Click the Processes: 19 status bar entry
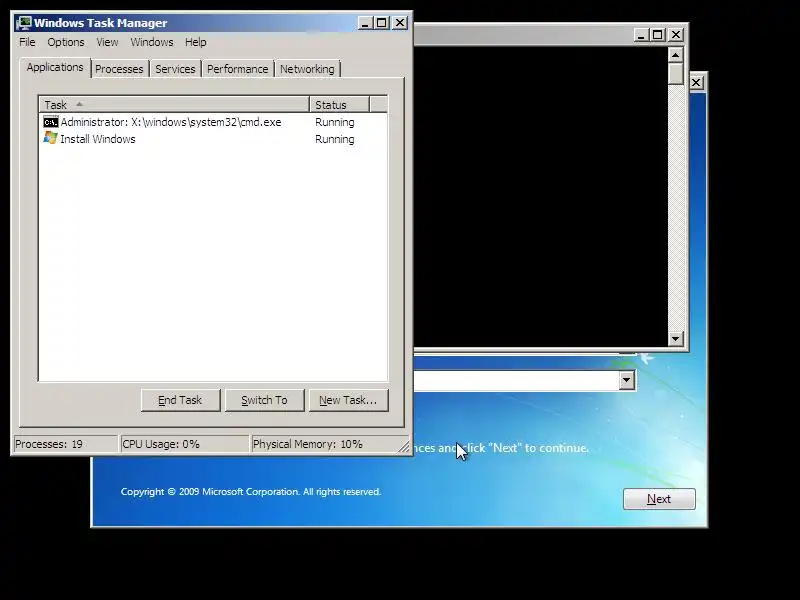This screenshot has height=600, width=800. 65,444
